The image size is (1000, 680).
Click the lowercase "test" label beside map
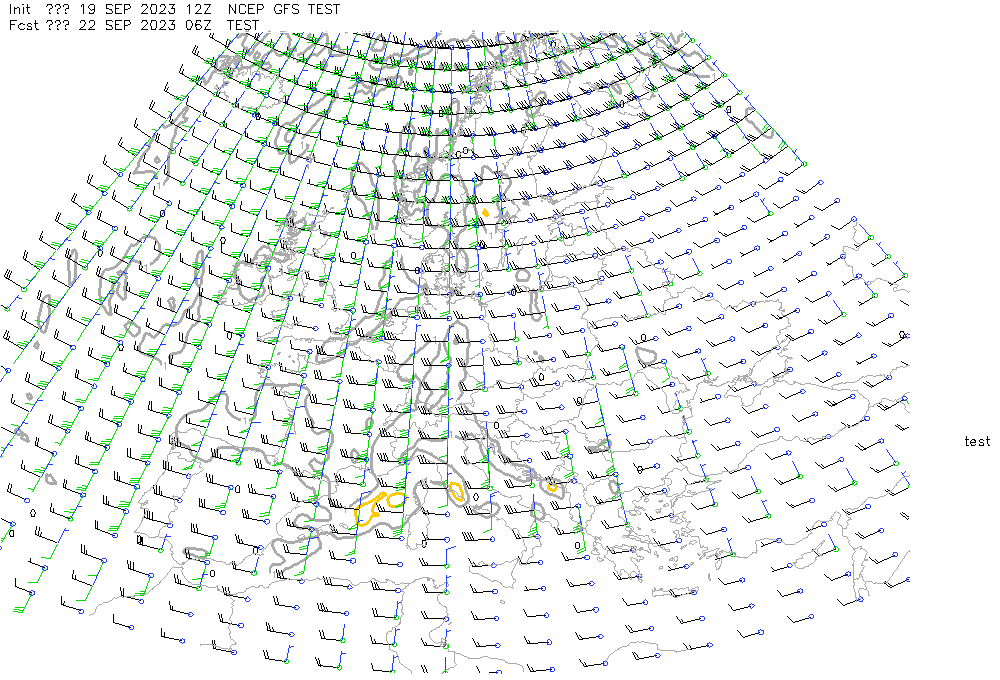(977, 441)
